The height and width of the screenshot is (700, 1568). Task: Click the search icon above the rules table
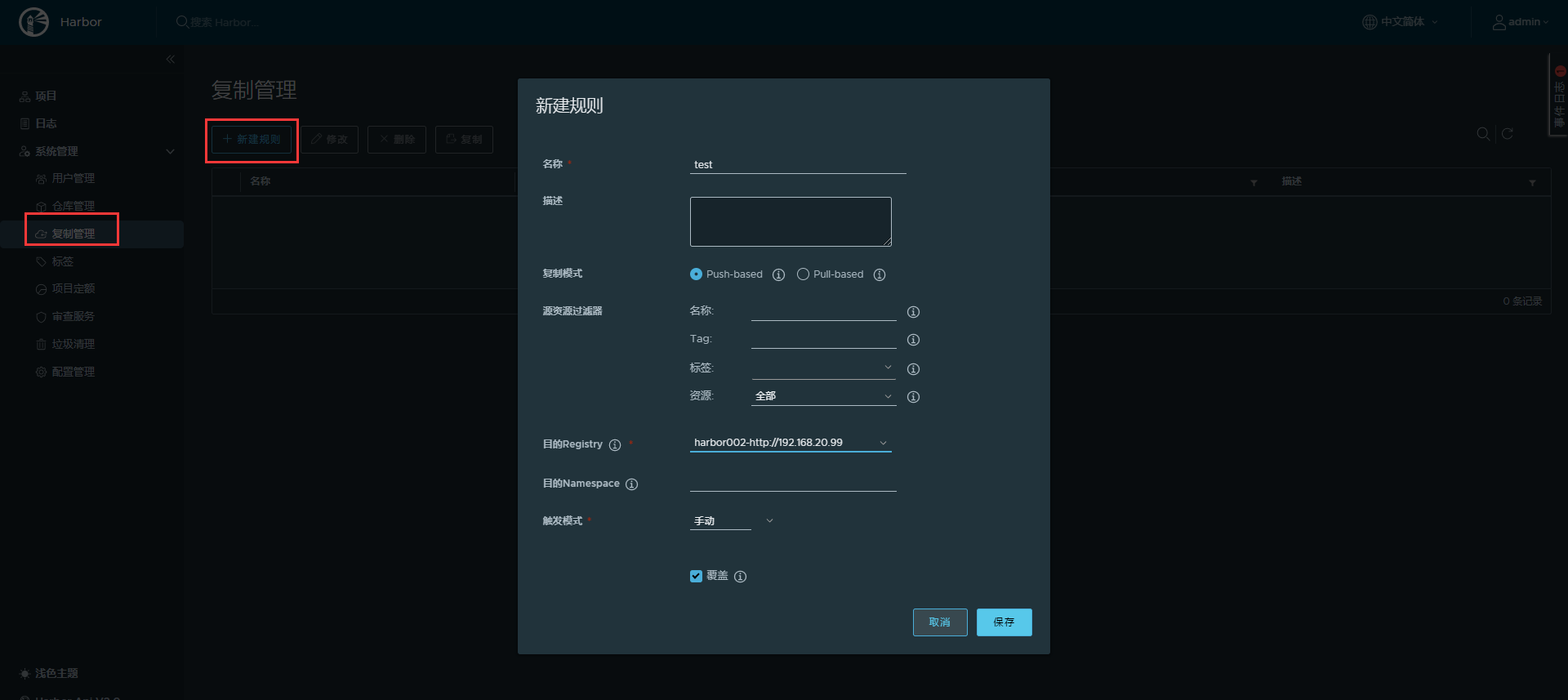pyautogui.click(x=1483, y=133)
